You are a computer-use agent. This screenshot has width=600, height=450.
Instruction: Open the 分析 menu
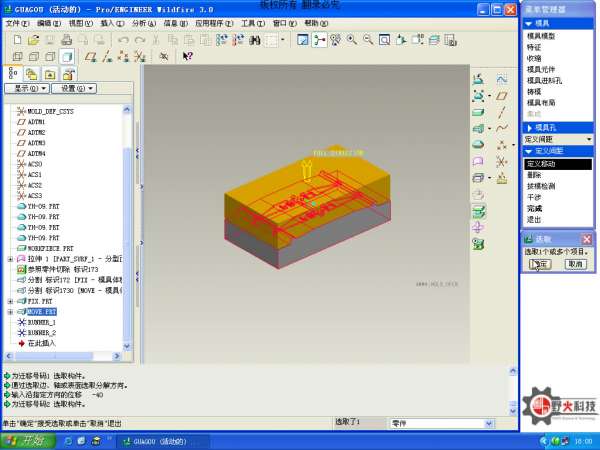pos(144,23)
